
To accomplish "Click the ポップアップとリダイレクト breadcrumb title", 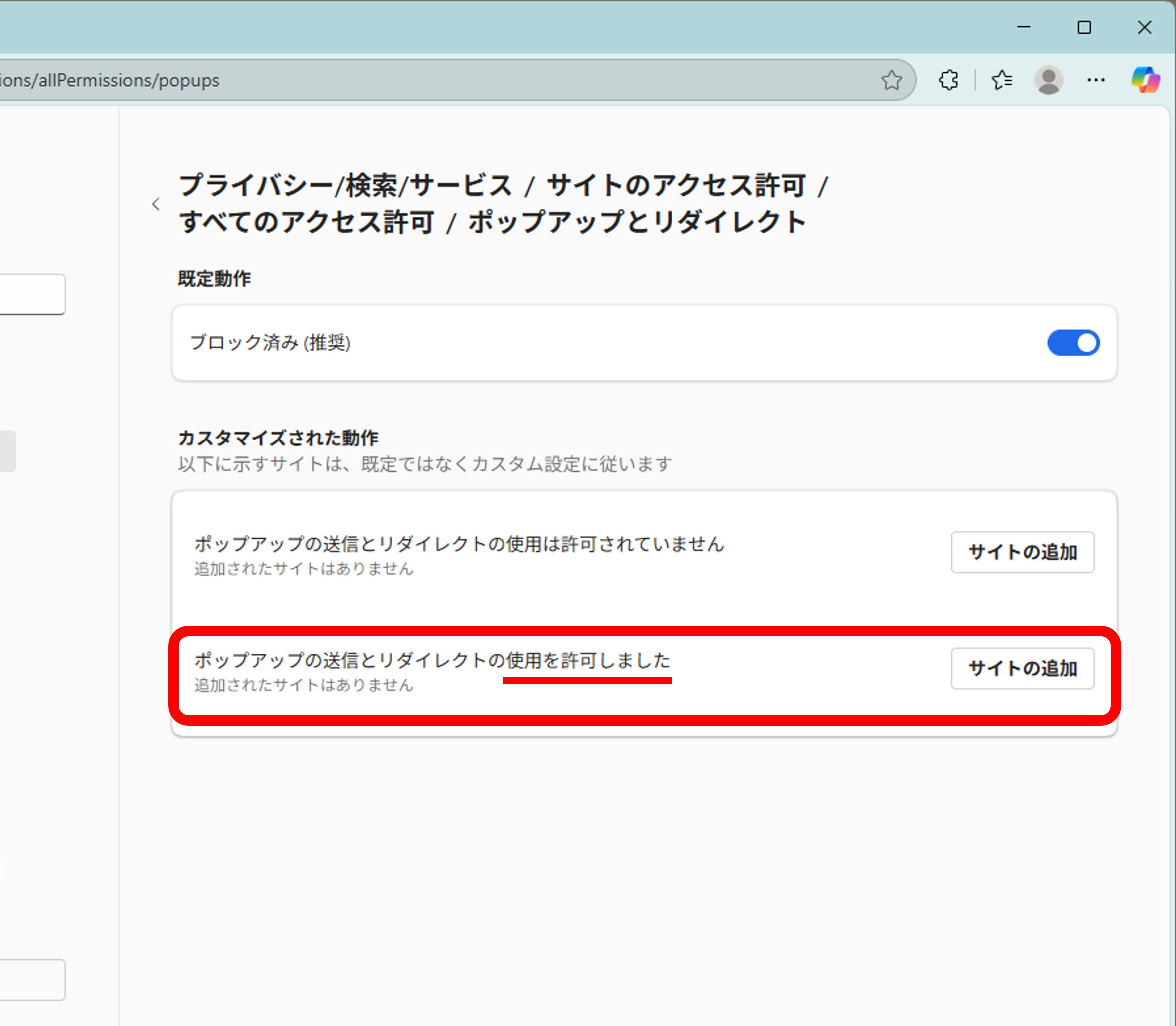I will coord(637,222).
